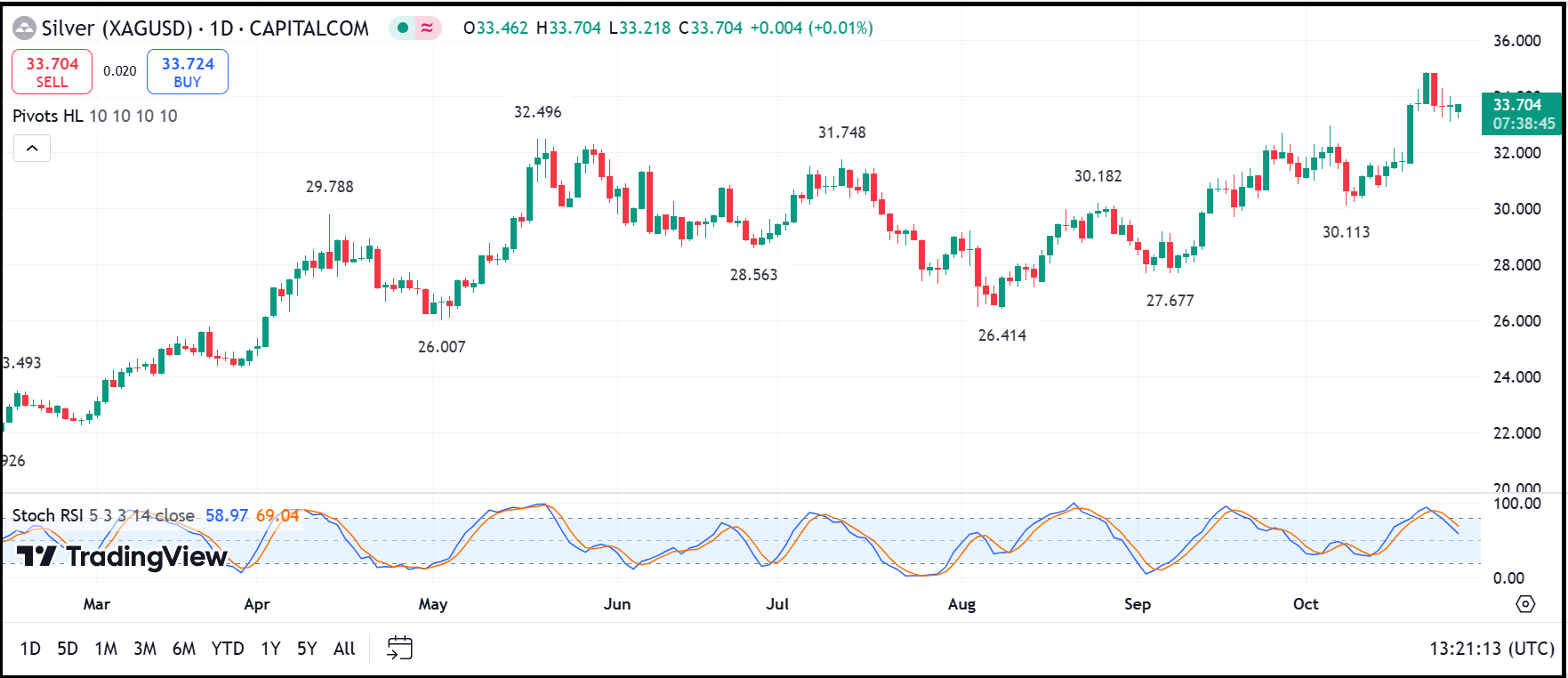Screen dimensions: 1568x678
Task: Collapse the indicator legend with the chevron
Action: click(32, 149)
